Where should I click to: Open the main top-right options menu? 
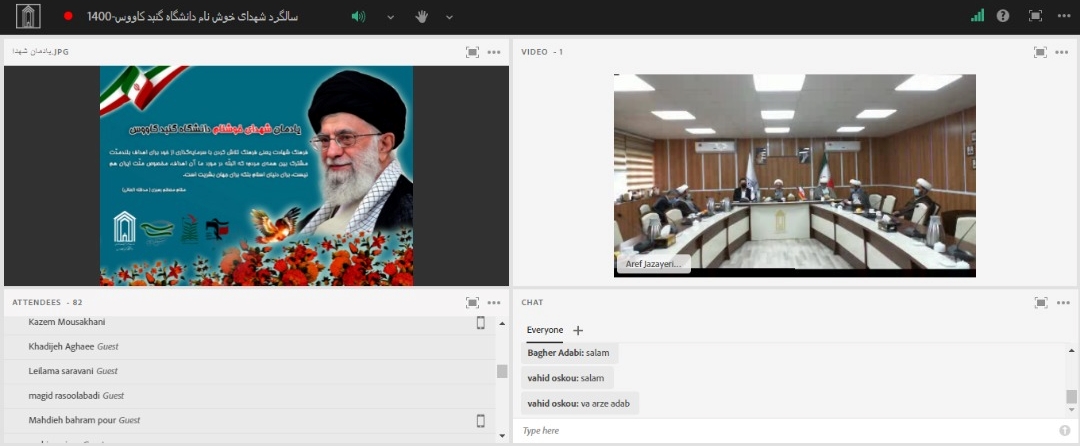click(x=1062, y=16)
